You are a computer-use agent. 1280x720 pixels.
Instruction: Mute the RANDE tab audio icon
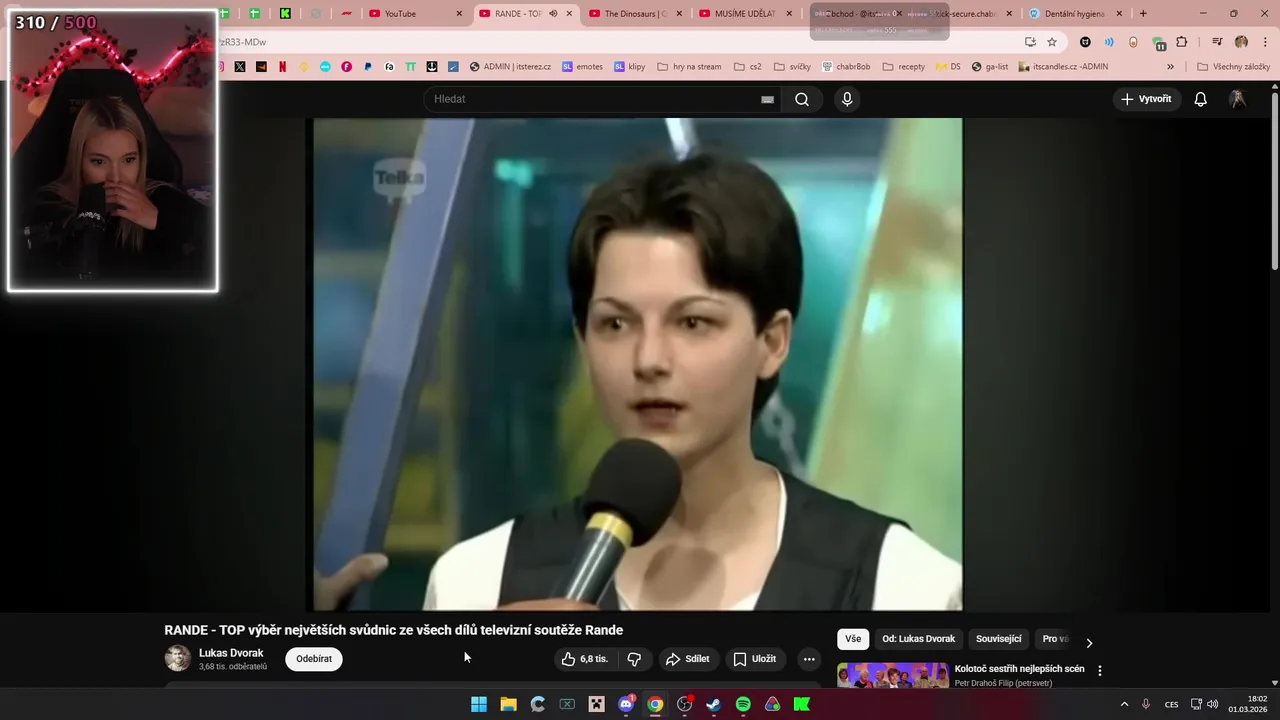click(553, 14)
